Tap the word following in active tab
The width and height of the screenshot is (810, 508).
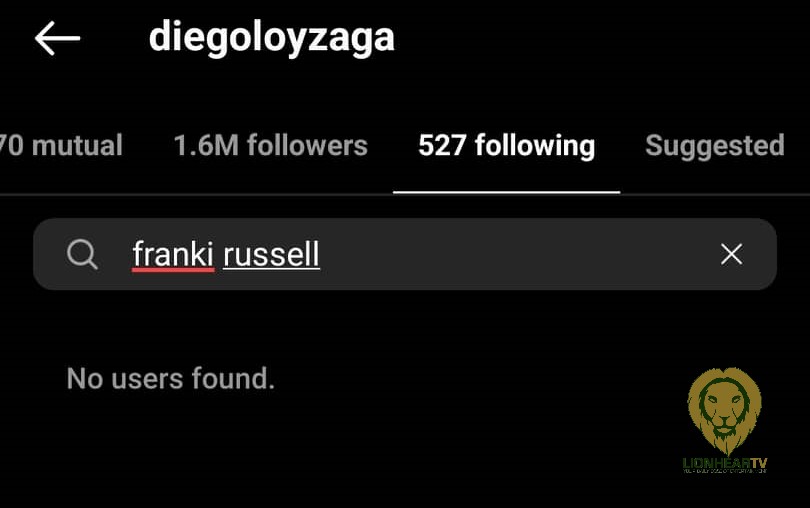[x=535, y=146]
